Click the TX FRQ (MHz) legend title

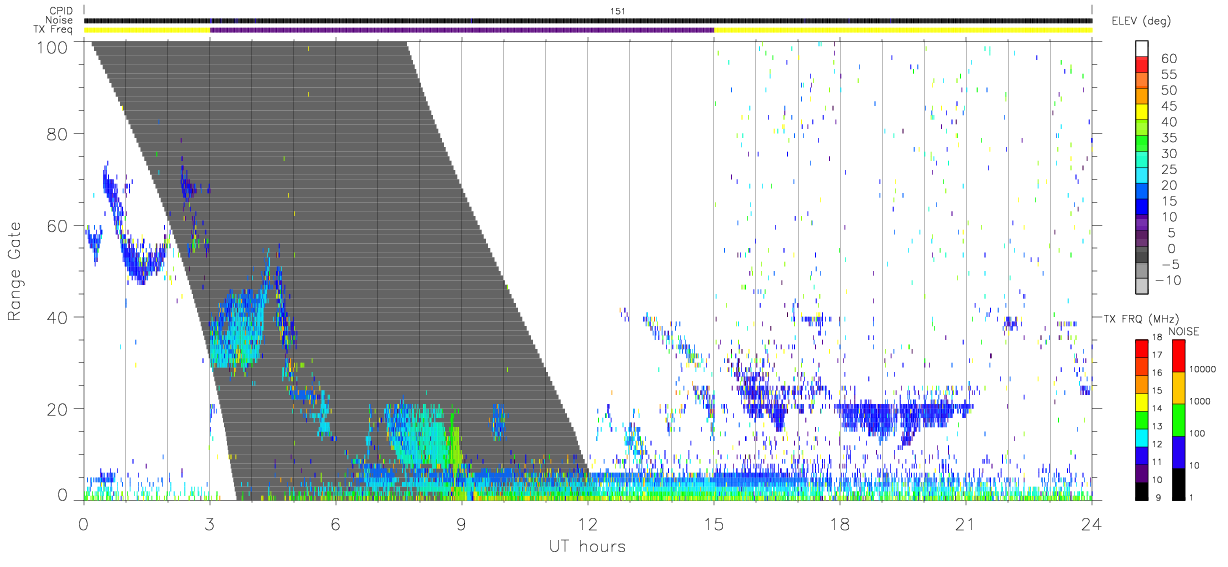coord(1143,319)
